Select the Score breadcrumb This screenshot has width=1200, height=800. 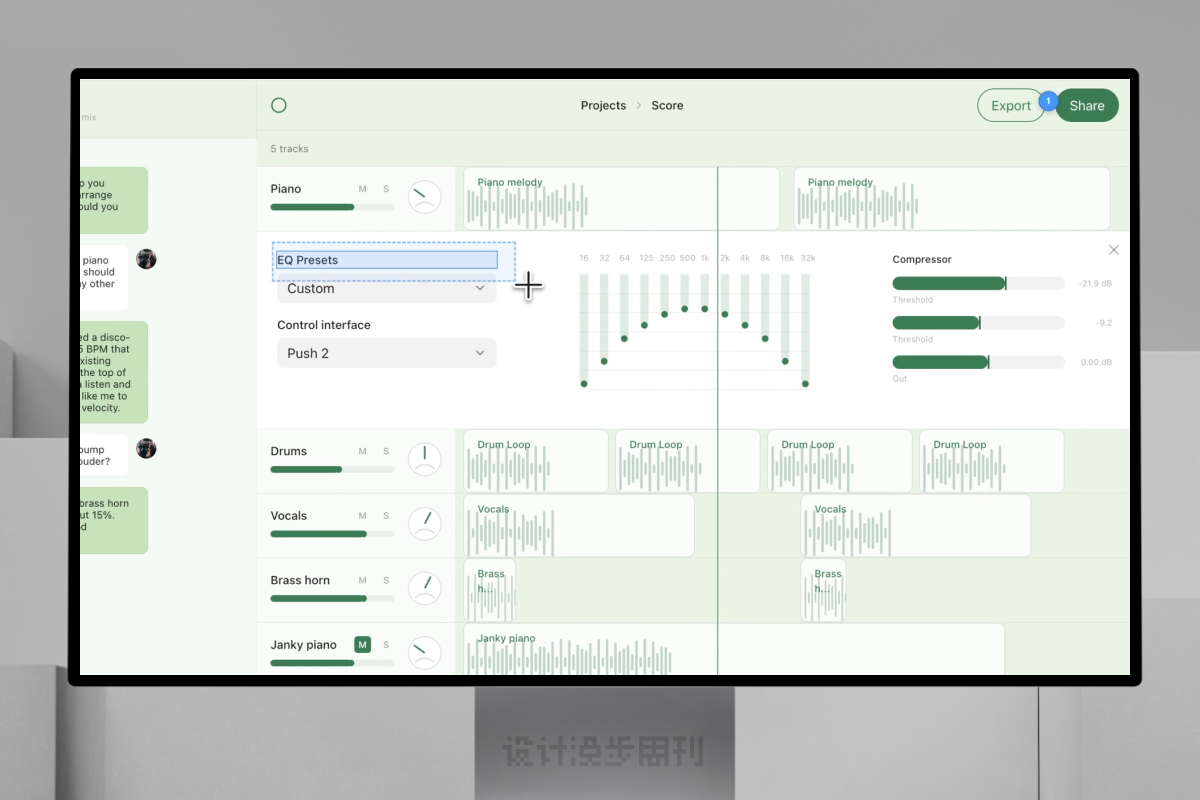tap(667, 105)
